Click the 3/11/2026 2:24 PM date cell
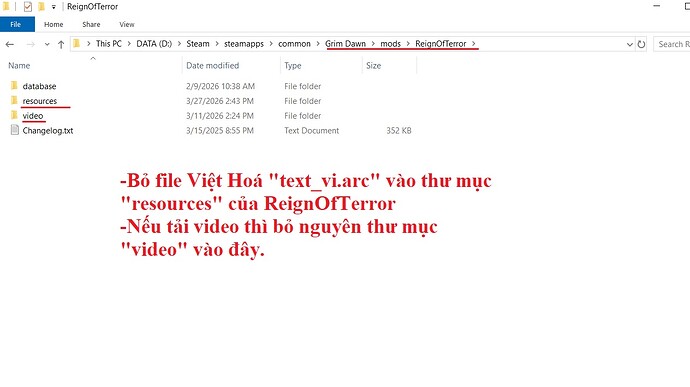This screenshot has height=387, width=690. click(220, 116)
